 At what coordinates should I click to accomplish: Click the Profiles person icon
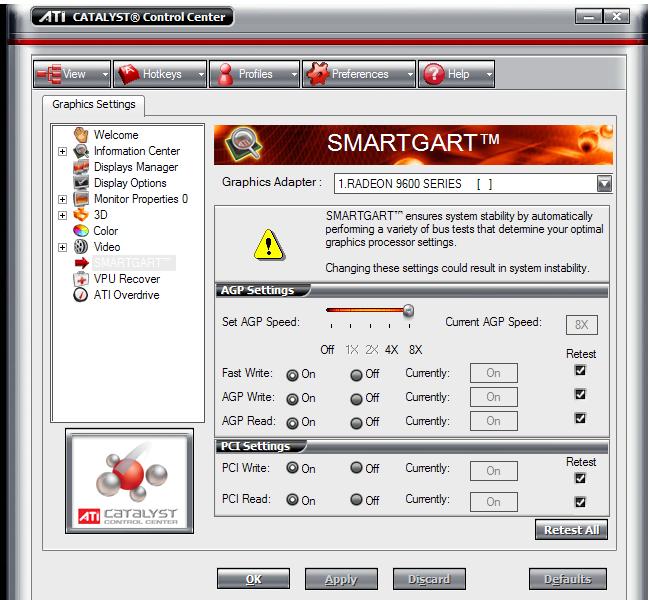[x=225, y=74]
